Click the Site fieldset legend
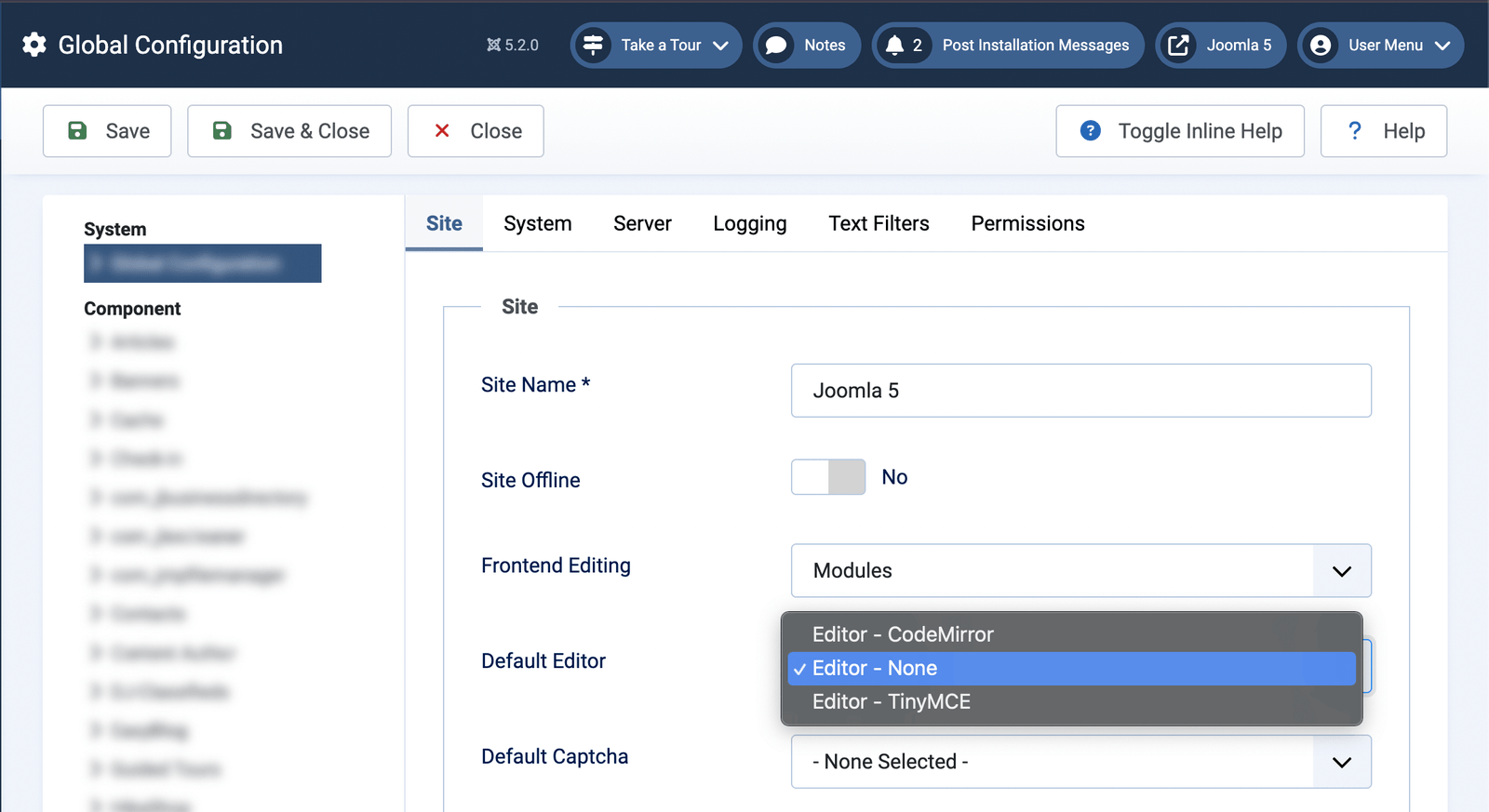The height and width of the screenshot is (812, 1489). pyautogui.click(x=520, y=306)
